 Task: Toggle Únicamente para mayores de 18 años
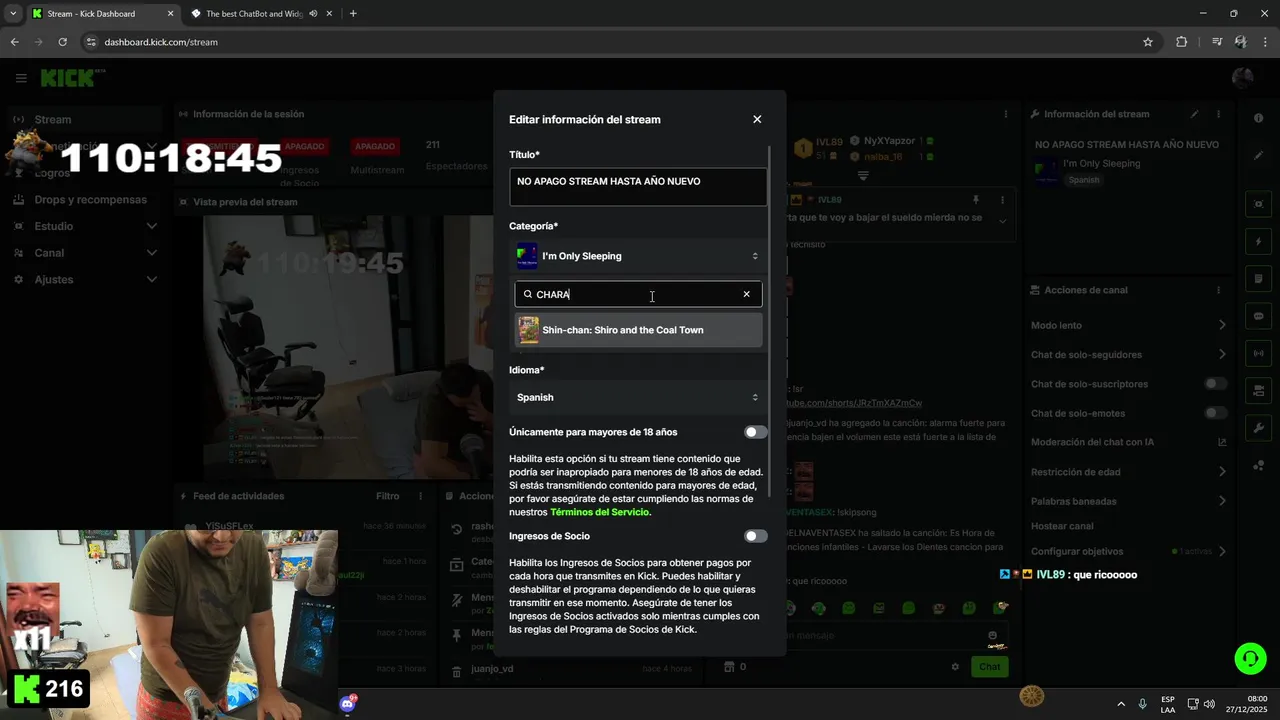(756, 432)
